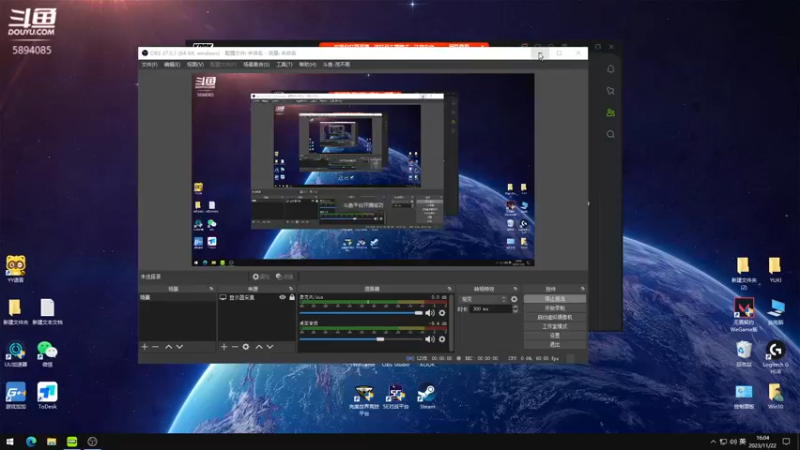Open the UU加速器 desktop icon
800x450 pixels.
[x=16, y=354]
